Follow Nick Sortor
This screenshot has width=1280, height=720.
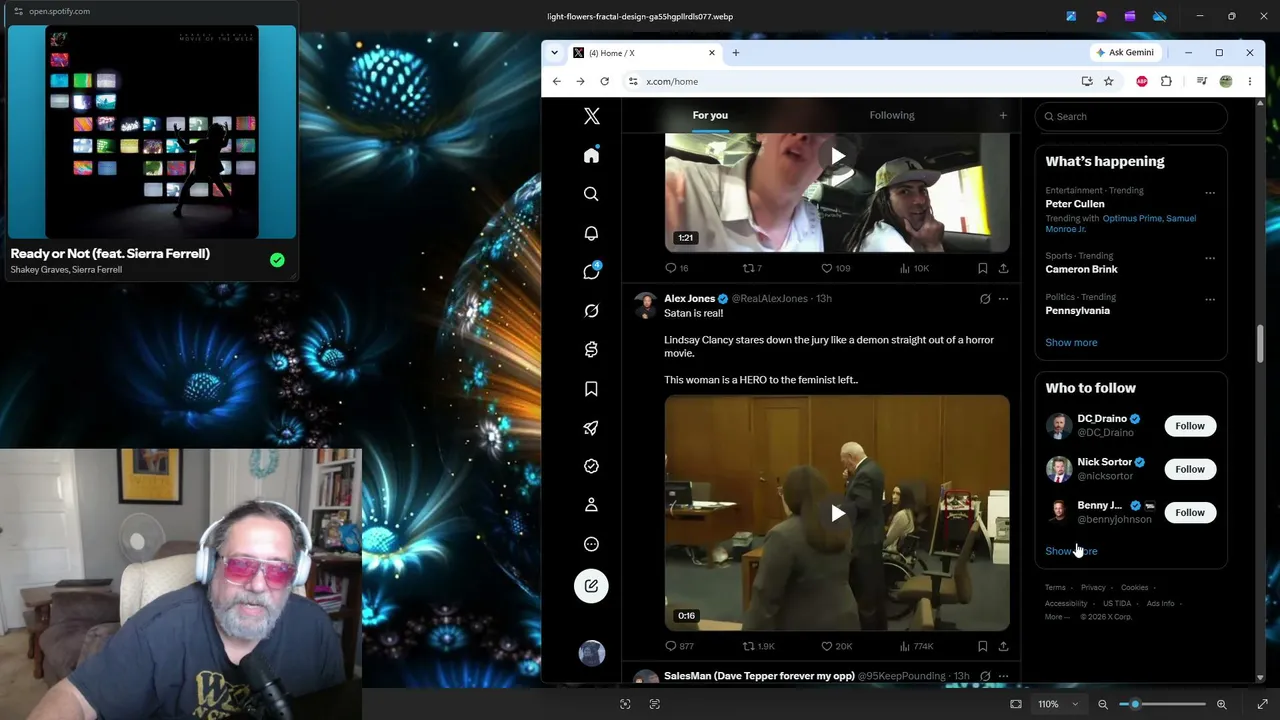coord(1190,469)
